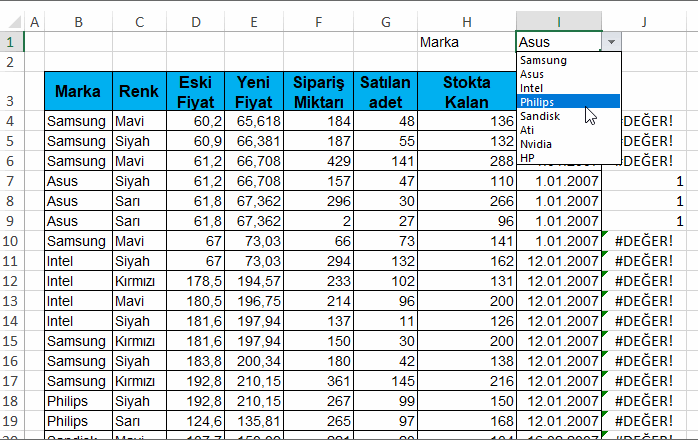698x440 pixels.
Task: Select stock value 288 cell
Action: pos(467,161)
